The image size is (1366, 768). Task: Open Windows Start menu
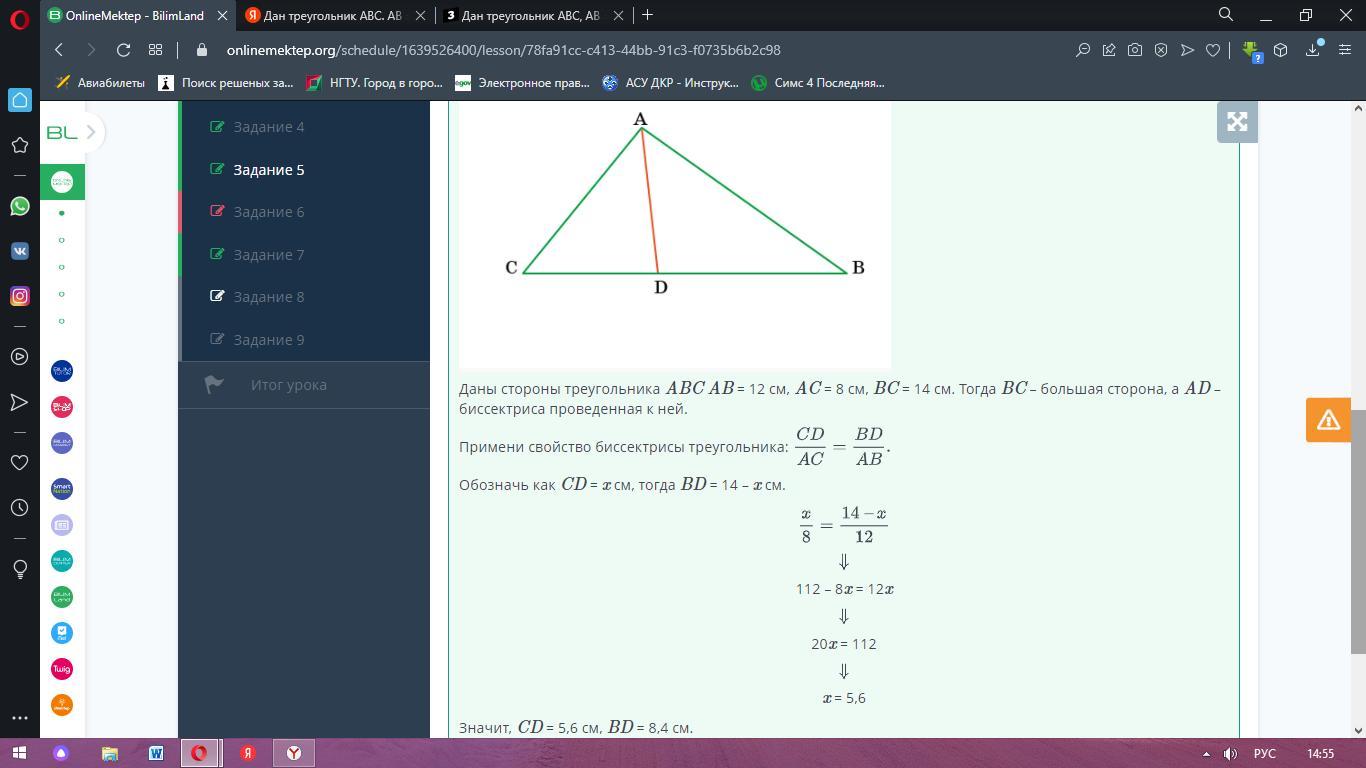tap(20, 753)
